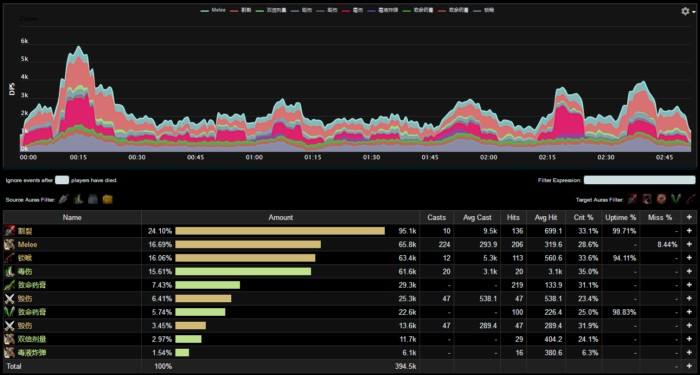Expand the 5.74% 致命药膏 row
Screen dimensions: 700x375
[689, 312]
